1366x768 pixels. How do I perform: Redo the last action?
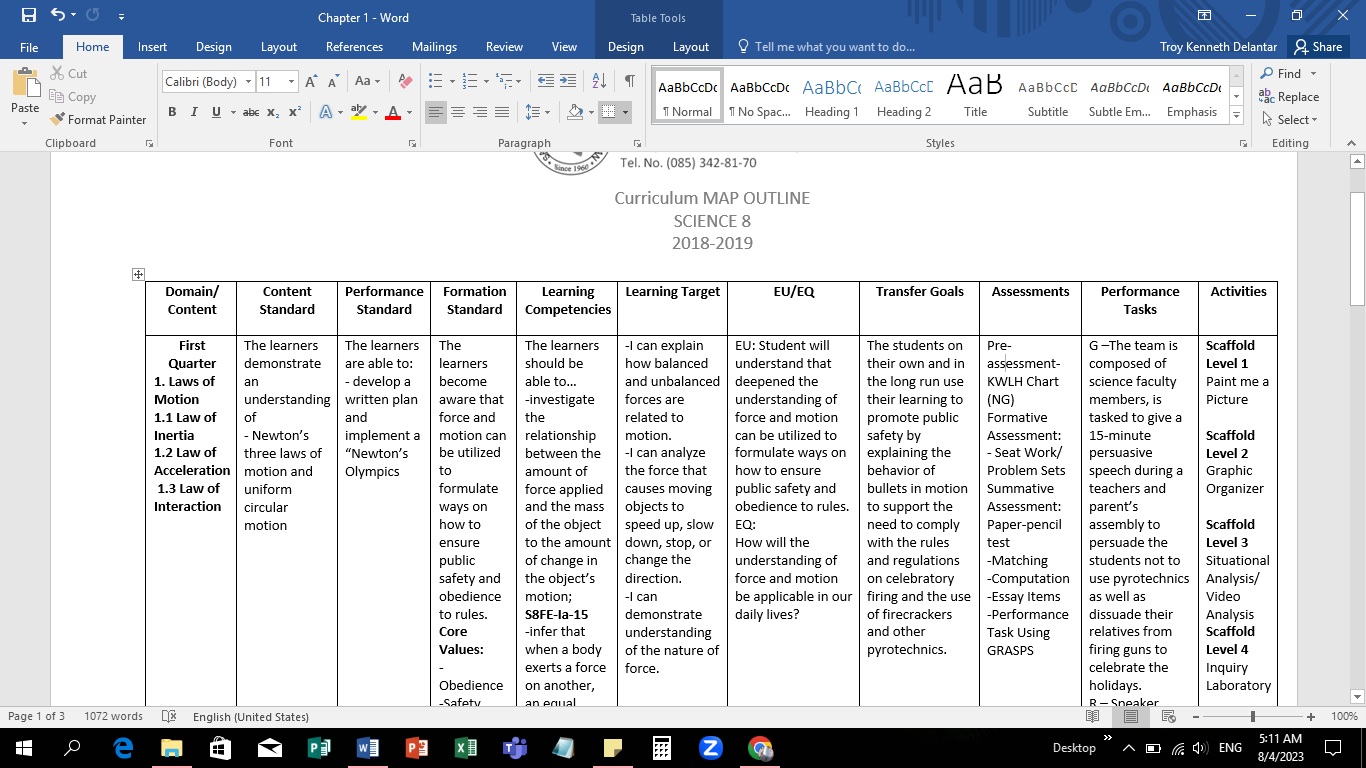[x=93, y=16]
